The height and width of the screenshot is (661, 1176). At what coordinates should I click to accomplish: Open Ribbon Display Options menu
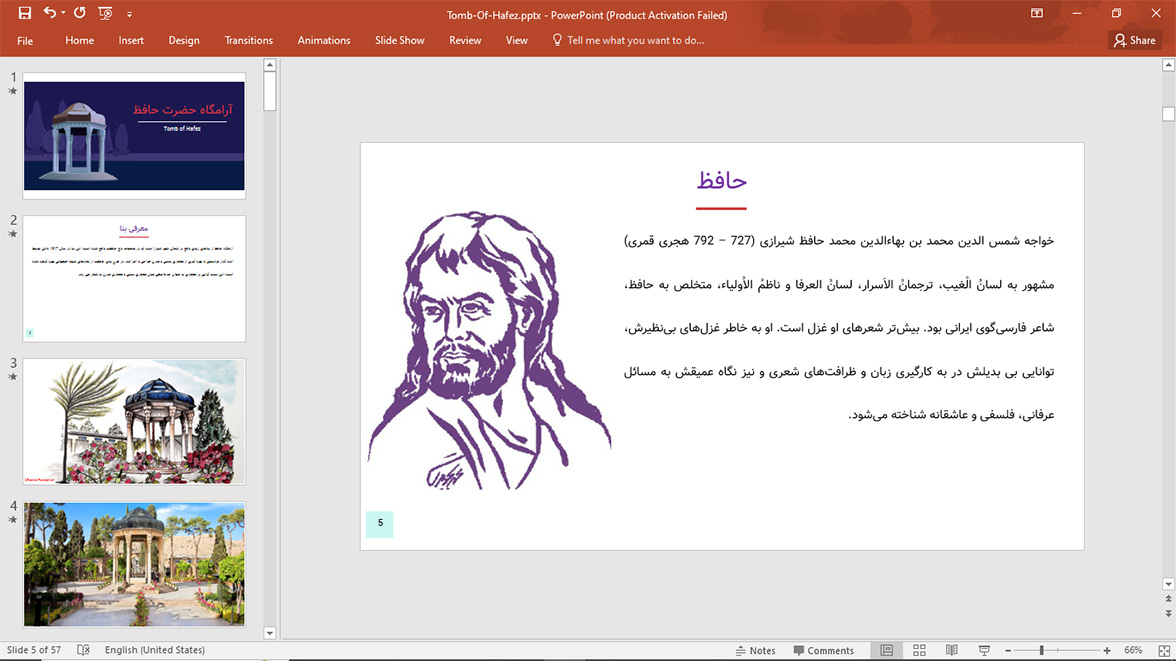[x=1037, y=14]
